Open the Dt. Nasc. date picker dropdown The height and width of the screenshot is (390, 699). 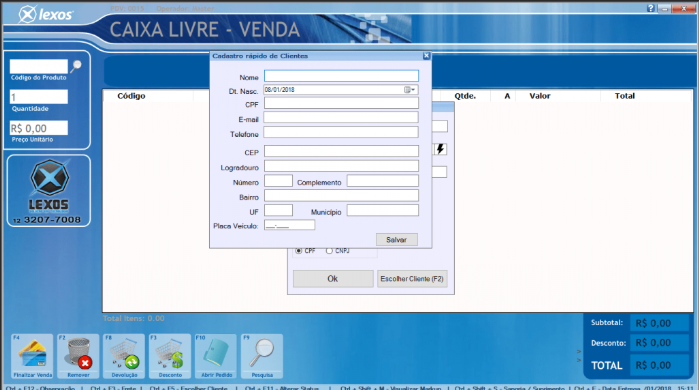pyautogui.click(x=410, y=90)
